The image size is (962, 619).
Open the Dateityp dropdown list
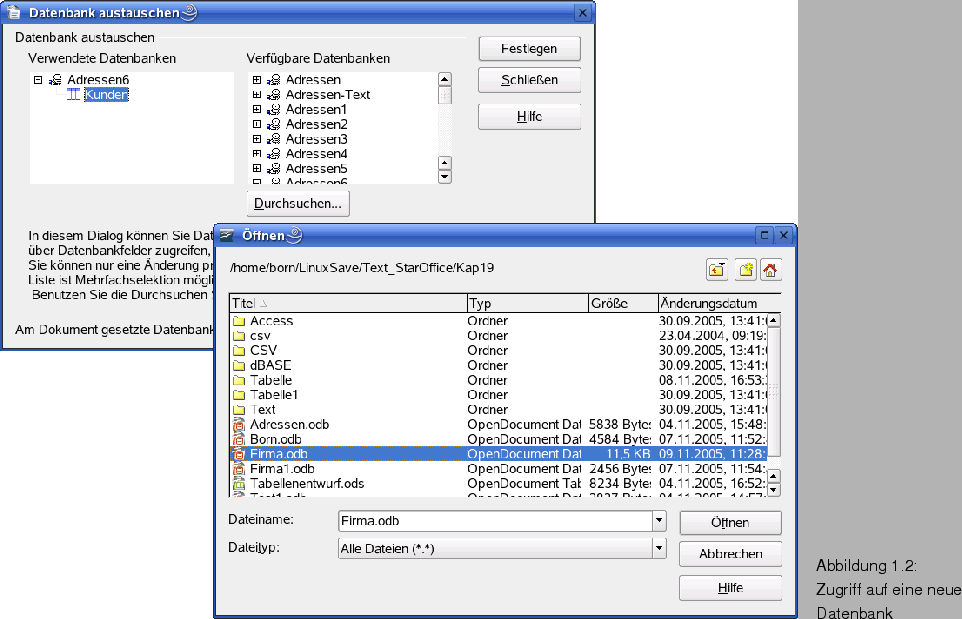pos(659,548)
